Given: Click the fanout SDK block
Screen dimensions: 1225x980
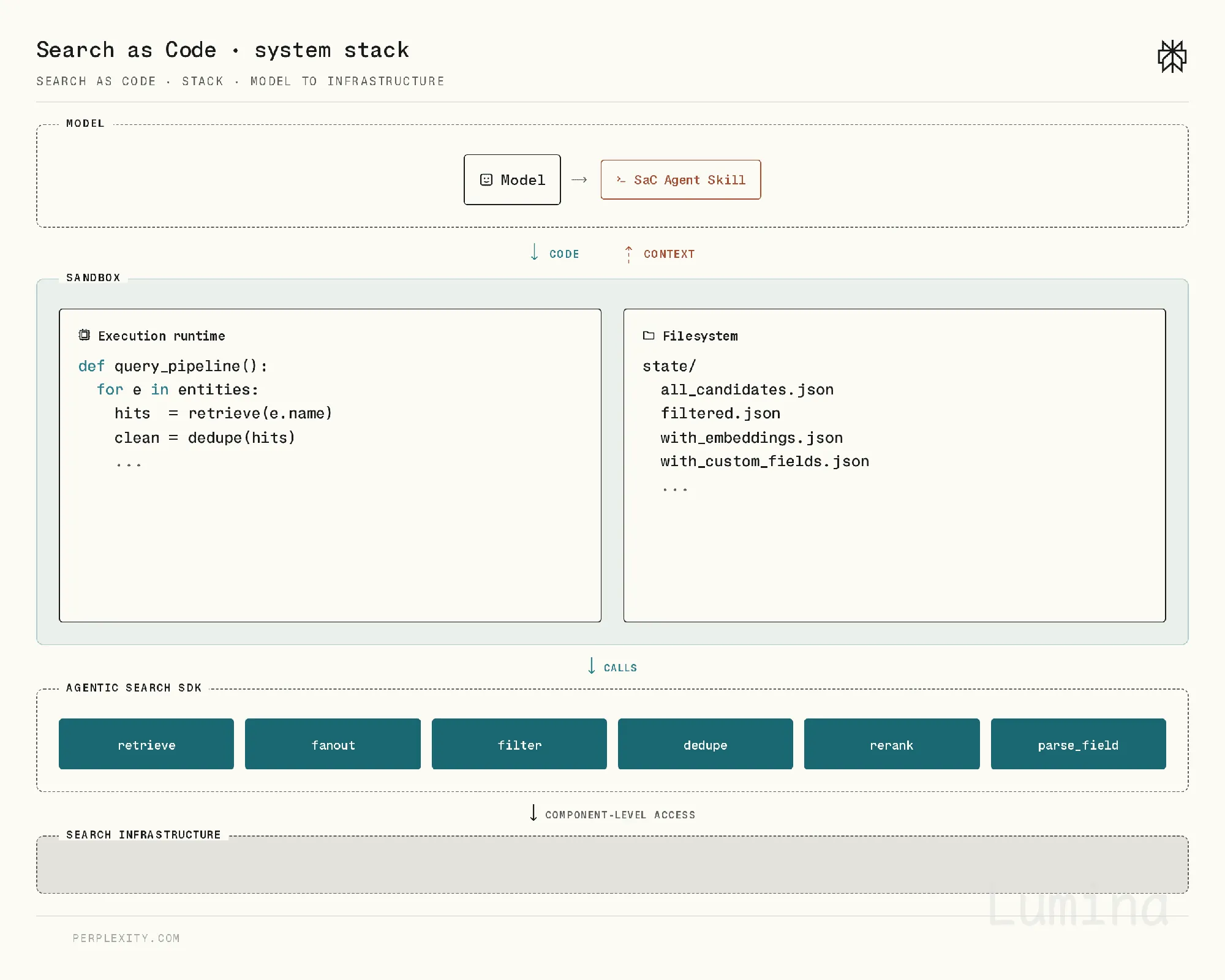Looking at the screenshot, I should point(333,744).
